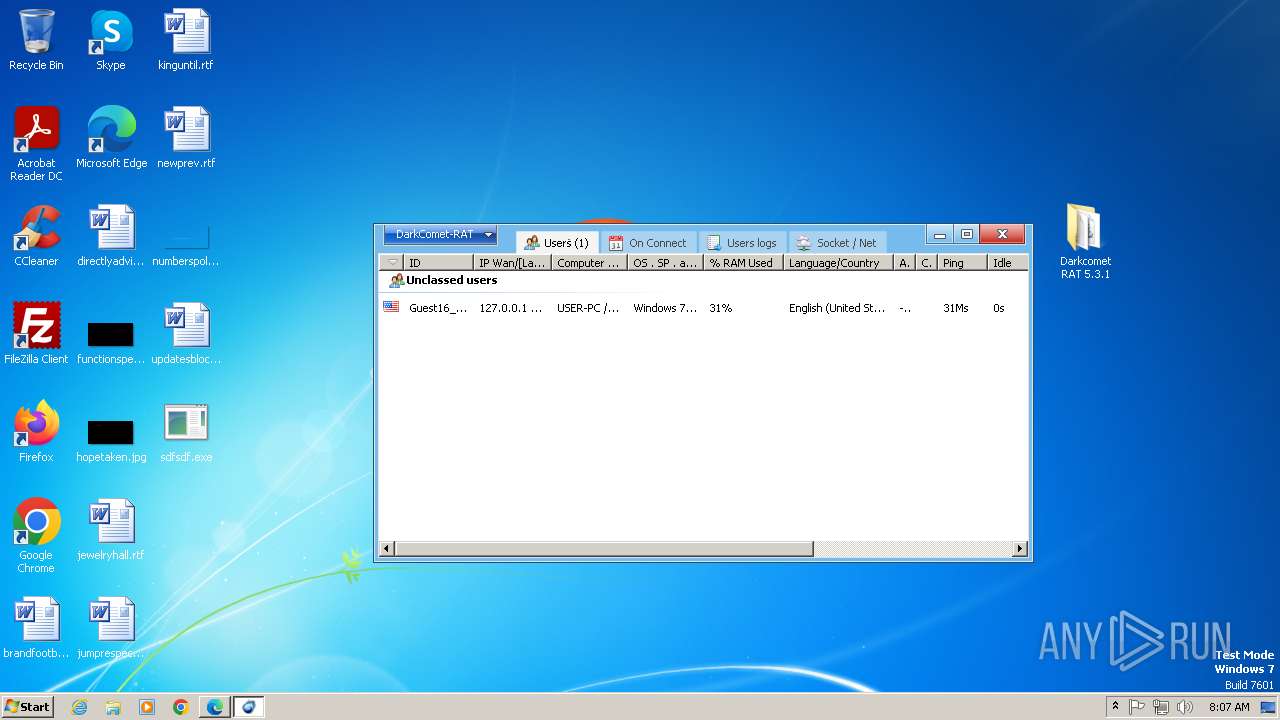Select the sdfsdf.exe program icon
Viewport: 1280px width, 720px height.
186,432
